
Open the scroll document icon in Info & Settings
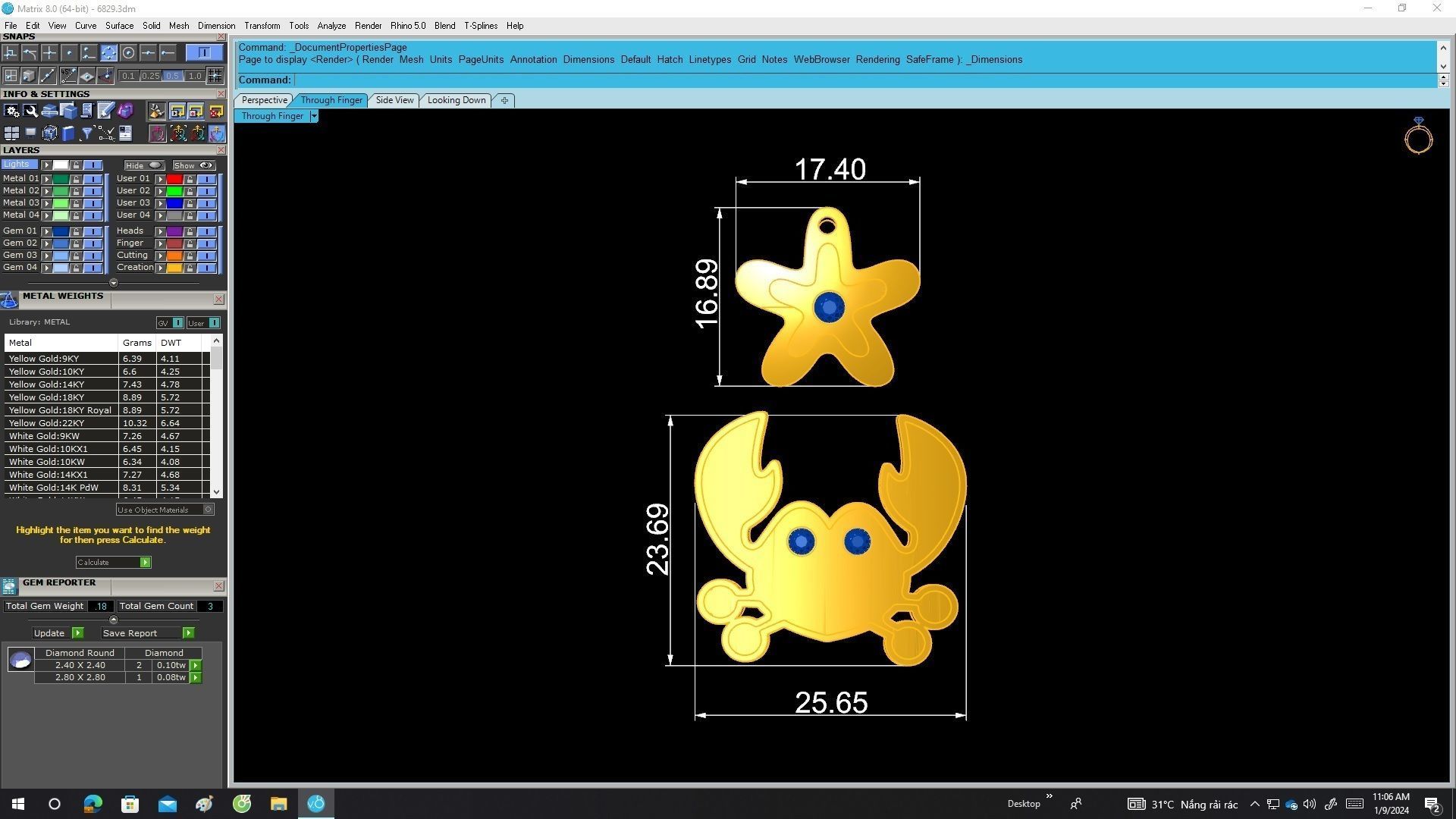86,111
